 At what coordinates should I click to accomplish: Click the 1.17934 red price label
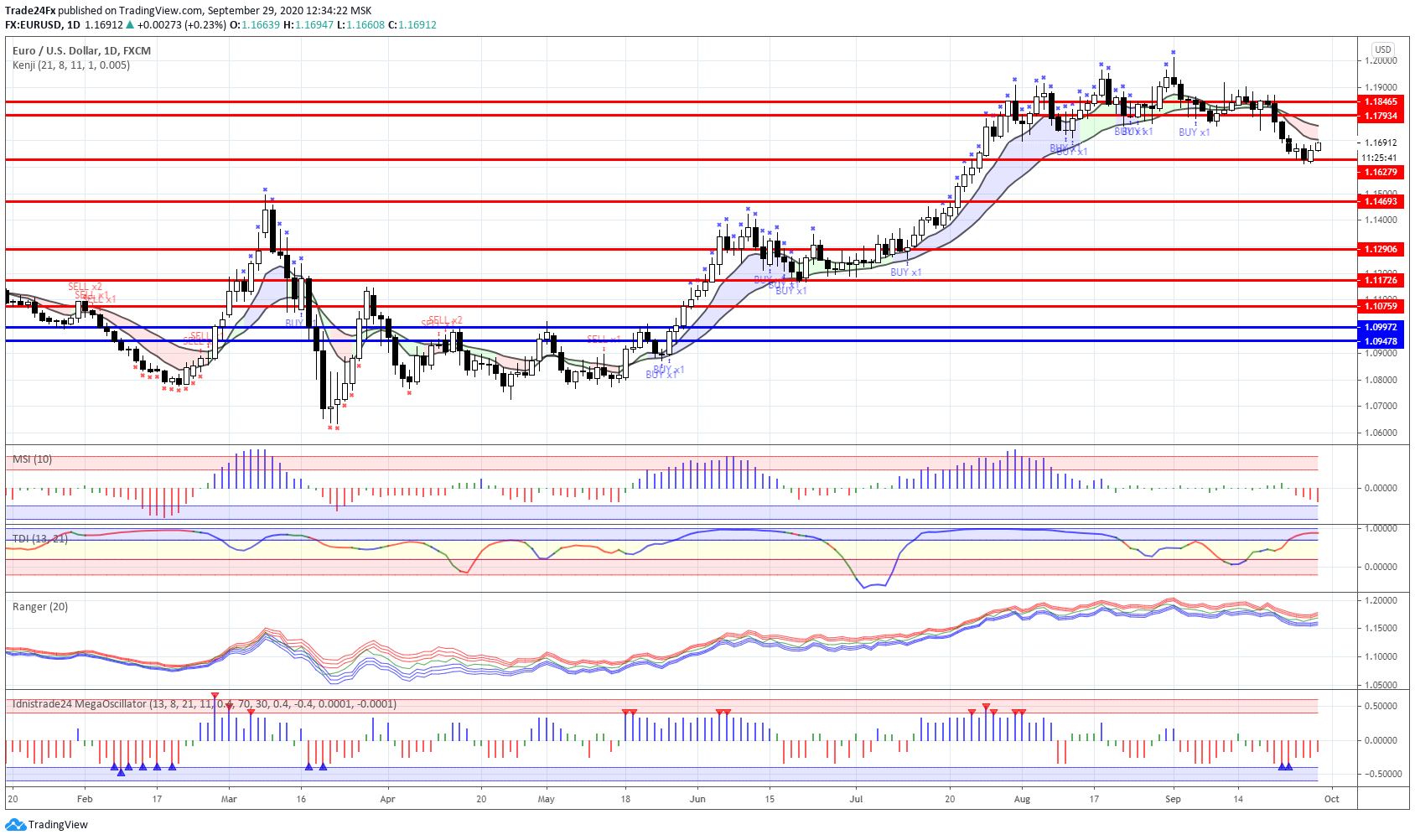point(1381,117)
